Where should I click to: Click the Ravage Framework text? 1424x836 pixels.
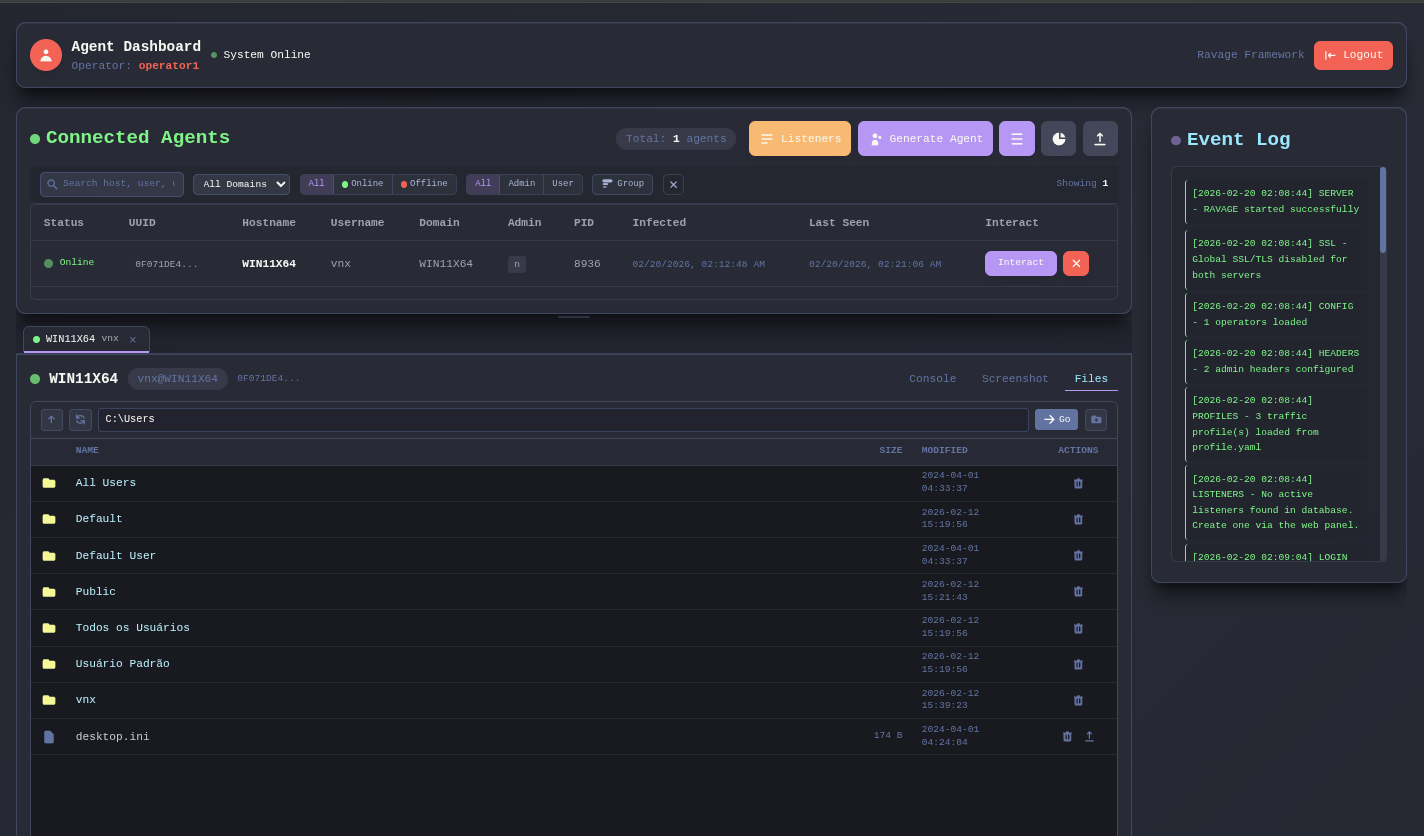[1251, 55]
